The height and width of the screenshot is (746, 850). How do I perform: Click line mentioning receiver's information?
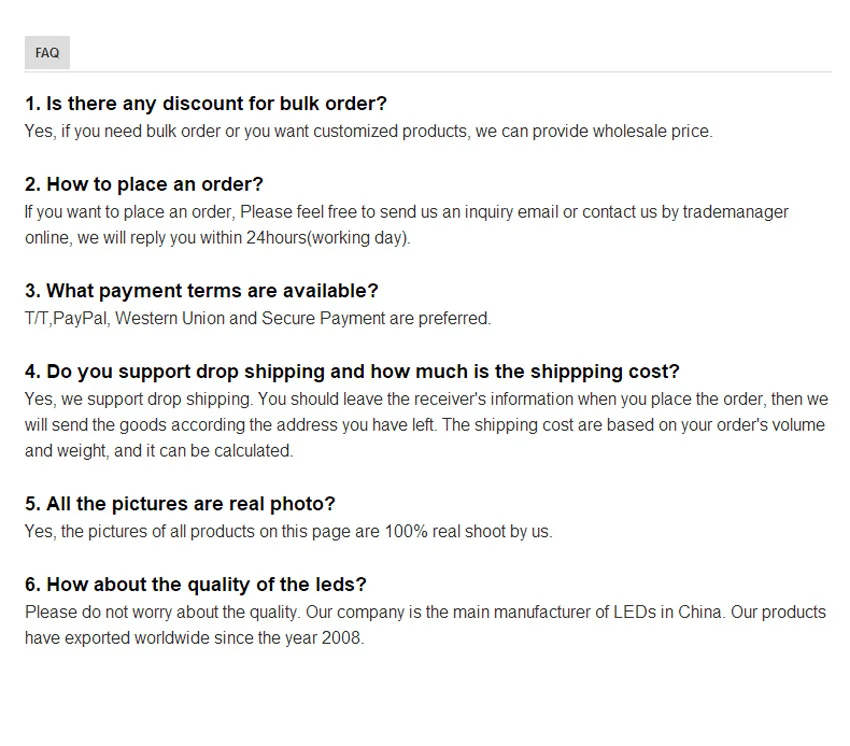click(x=427, y=399)
